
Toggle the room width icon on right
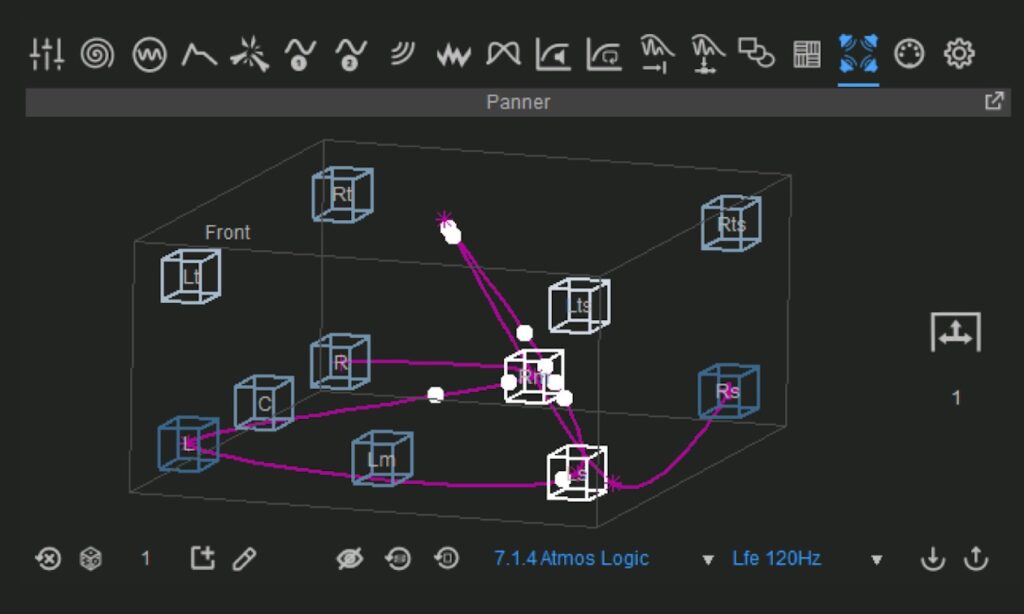coord(955,333)
